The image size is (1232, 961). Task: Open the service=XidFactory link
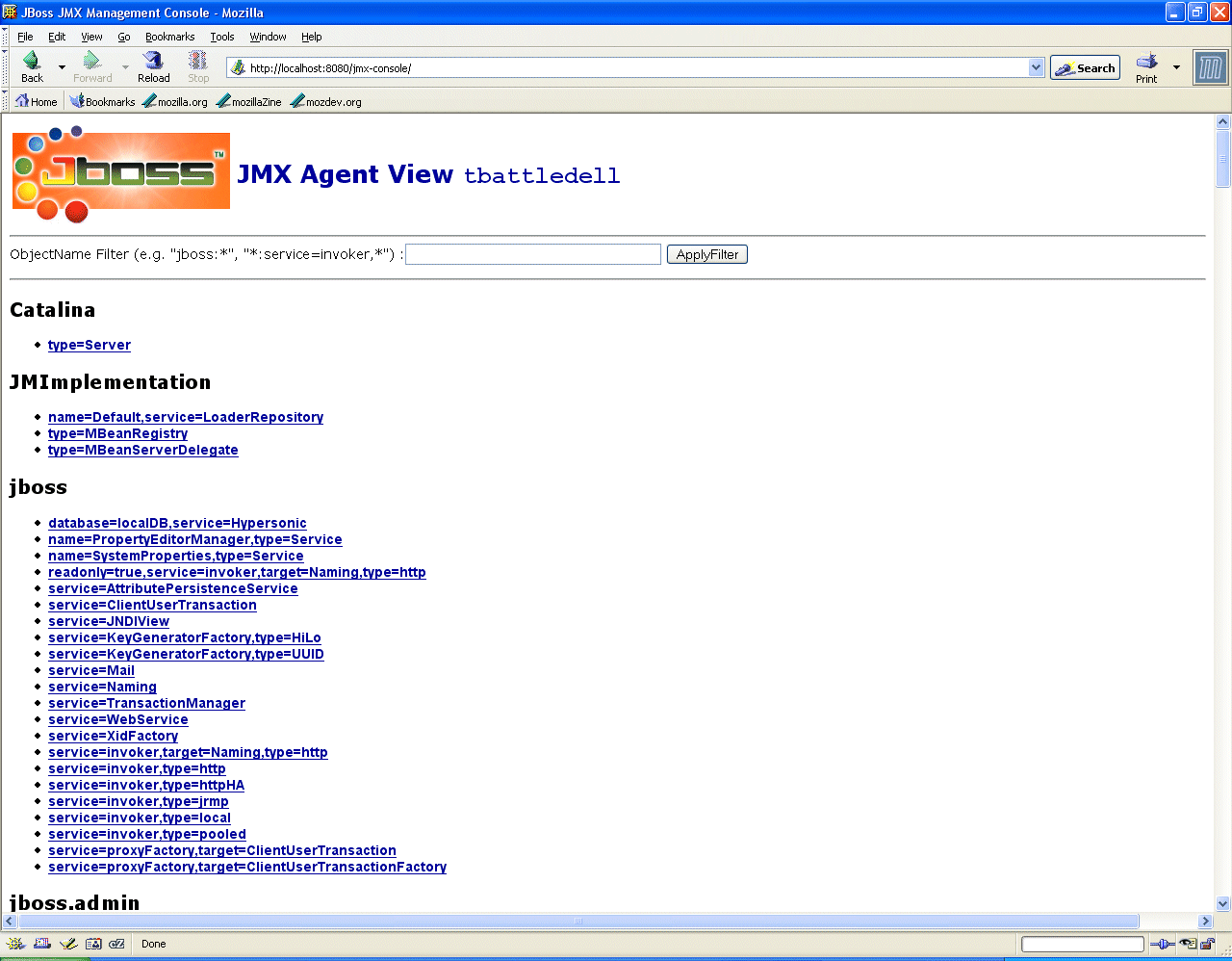(x=113, y=736)
